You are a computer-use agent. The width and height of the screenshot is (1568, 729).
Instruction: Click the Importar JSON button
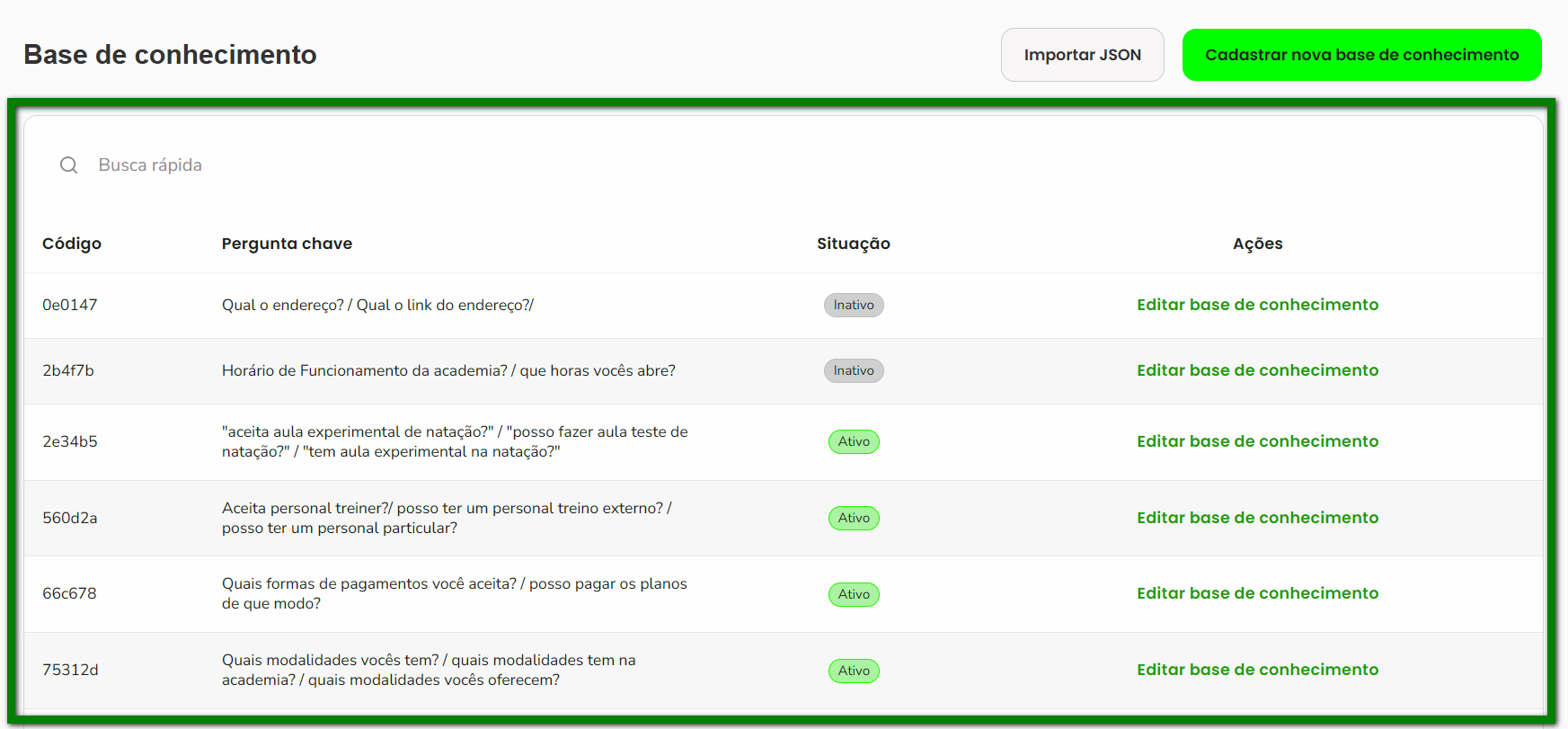click(1082, 55)
